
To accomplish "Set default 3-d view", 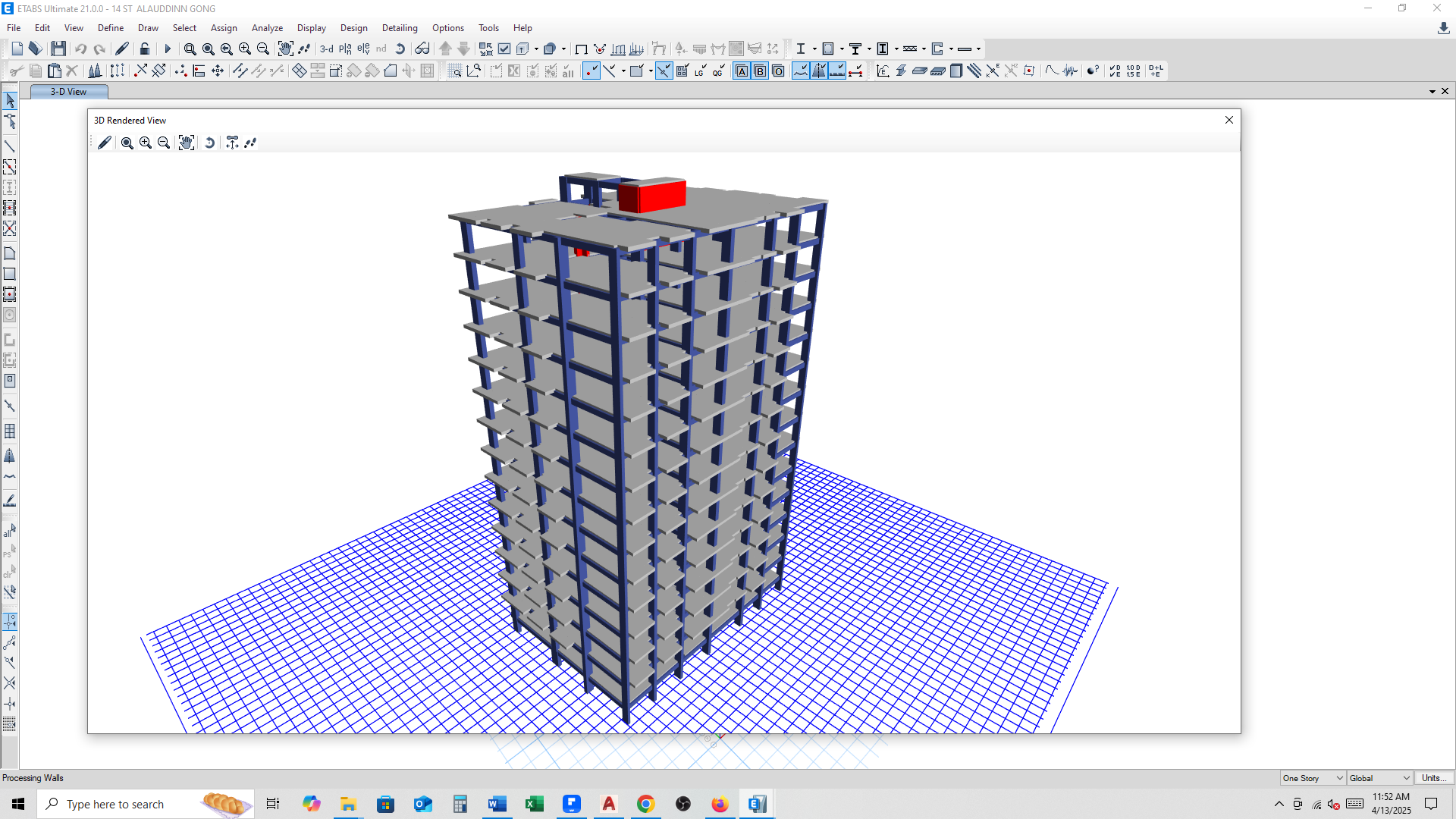I will point(326,49).
